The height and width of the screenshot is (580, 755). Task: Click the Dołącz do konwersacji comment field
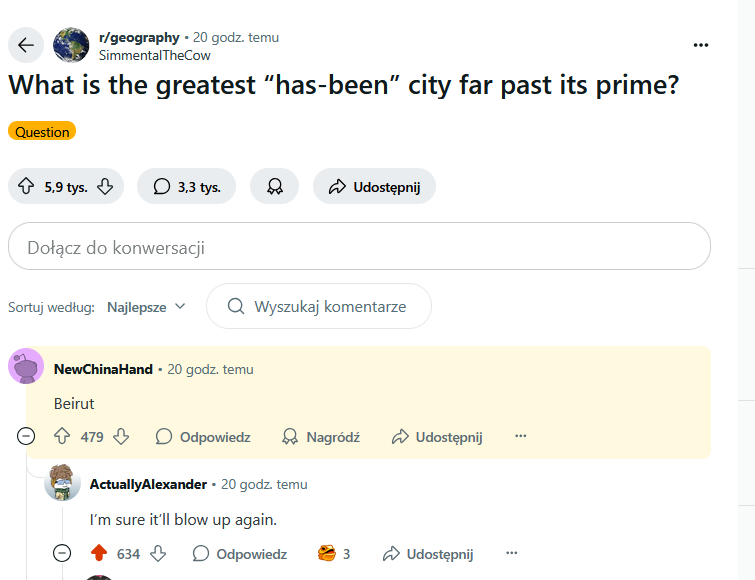point(359,247)
